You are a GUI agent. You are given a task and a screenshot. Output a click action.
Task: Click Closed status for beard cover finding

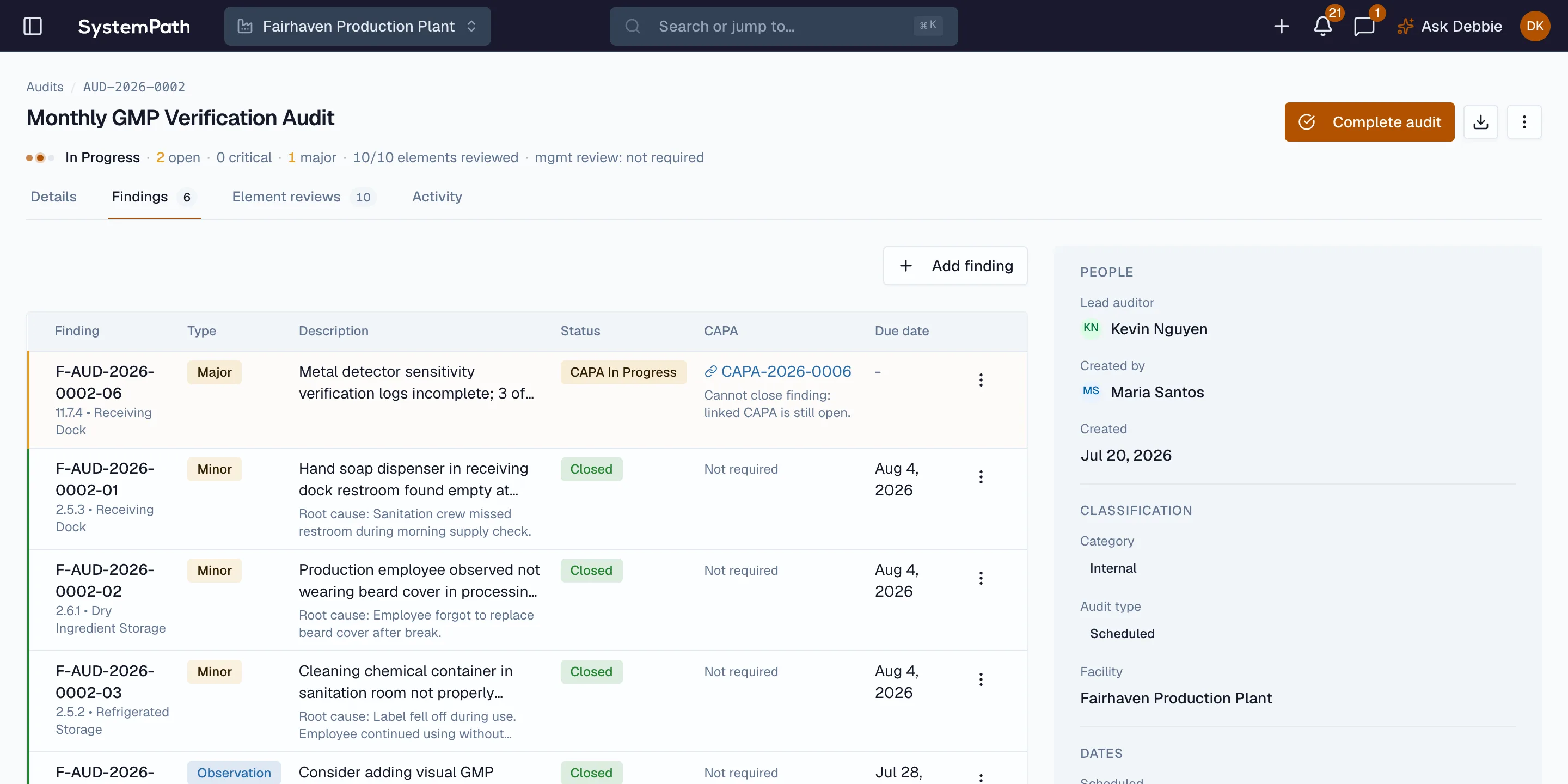591,569
